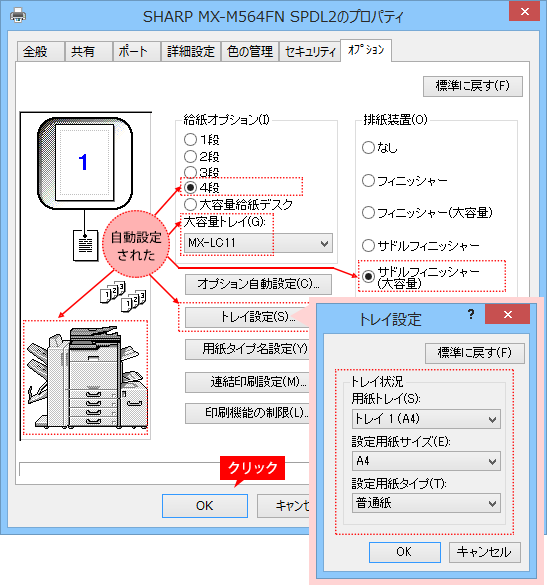Switch to the 全般 tab
This screenshot has height=585, width=547.
click(x=41, y=51)
